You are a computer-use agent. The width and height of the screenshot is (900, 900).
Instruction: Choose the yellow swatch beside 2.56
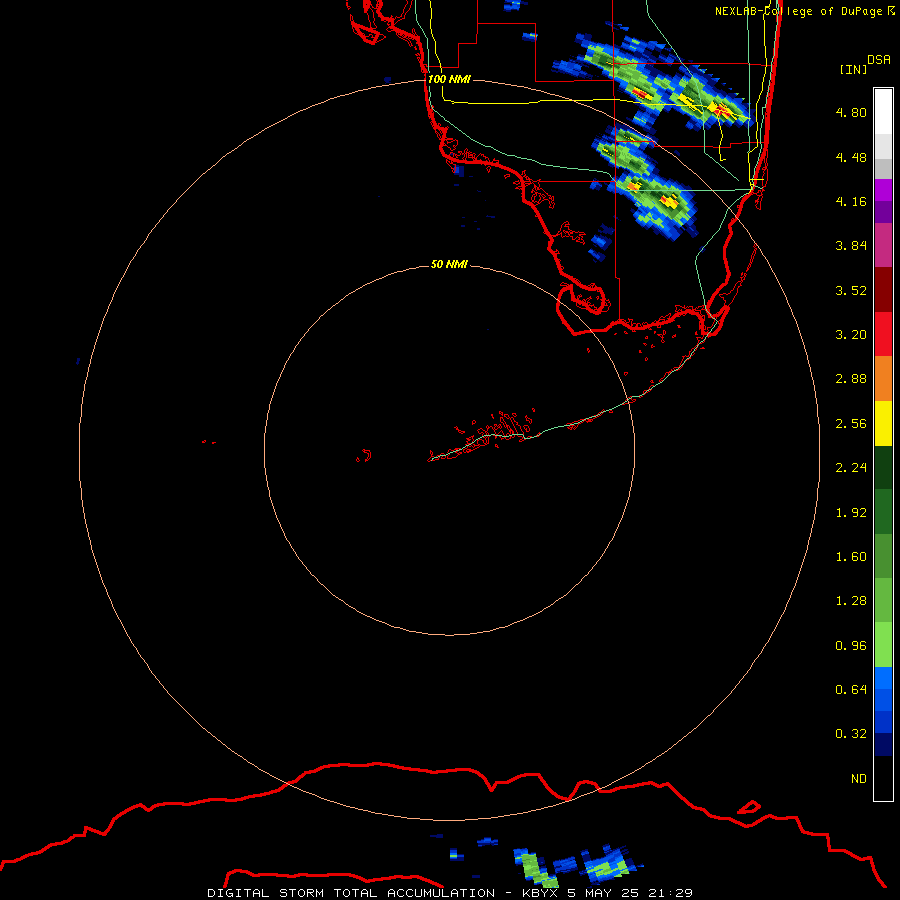pyautogui.click(x=883, y=423)
